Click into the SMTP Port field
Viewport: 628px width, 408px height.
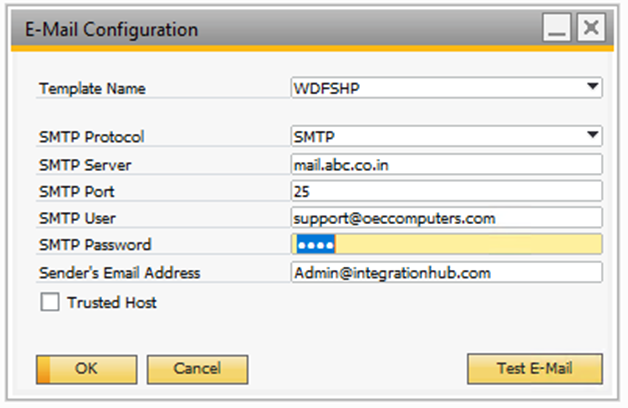click(x=446, y=191)
